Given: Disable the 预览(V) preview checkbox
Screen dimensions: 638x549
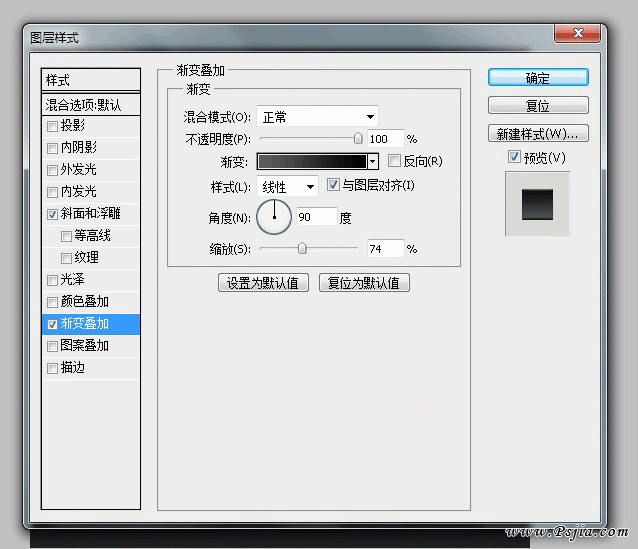Looking at the screenshot, I should (514, 157).
